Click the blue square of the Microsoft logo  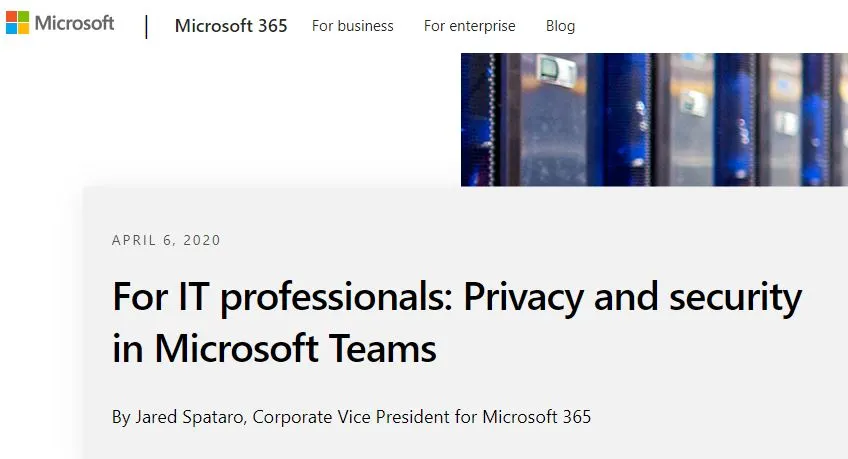[11, 29]
